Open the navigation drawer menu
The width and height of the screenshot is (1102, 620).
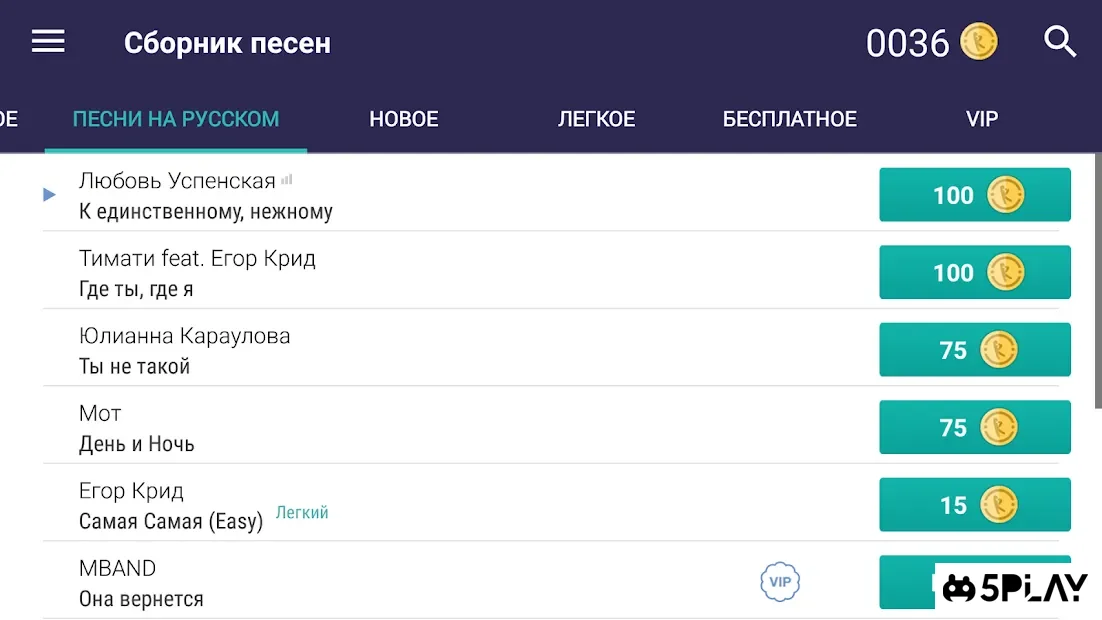point(48,41)
